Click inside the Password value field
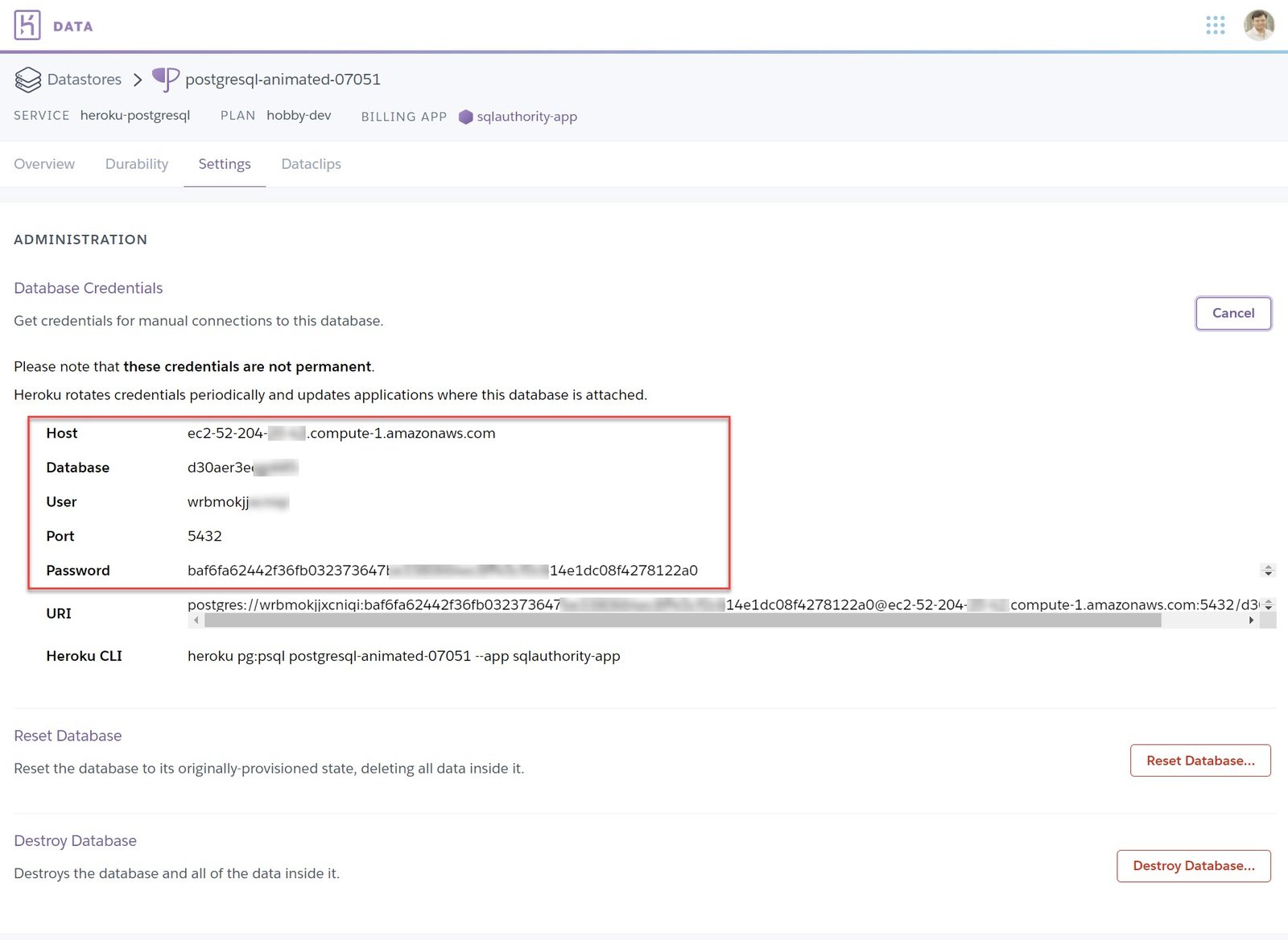Viewport: 1288px width, 940px height. pos(443,571)
